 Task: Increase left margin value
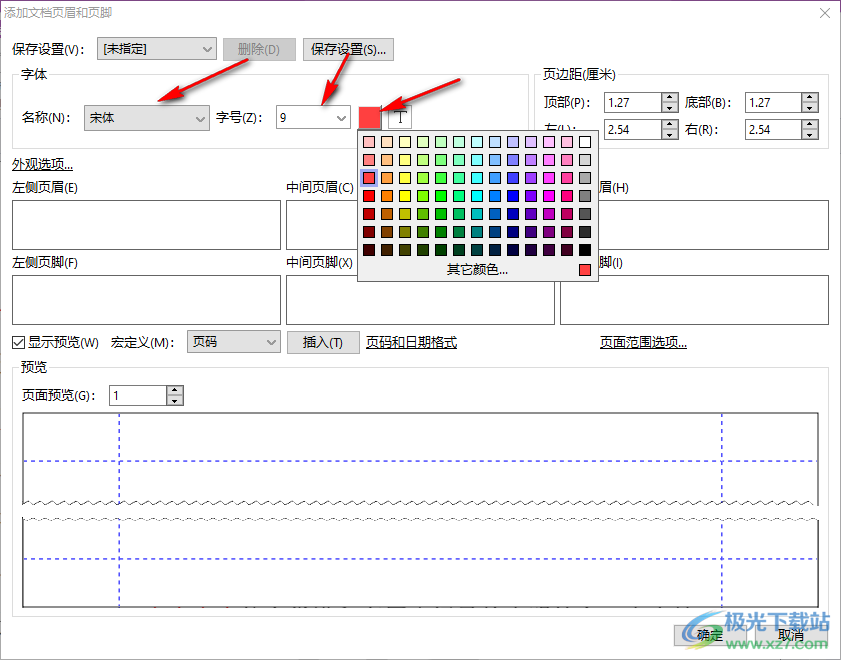669,125
